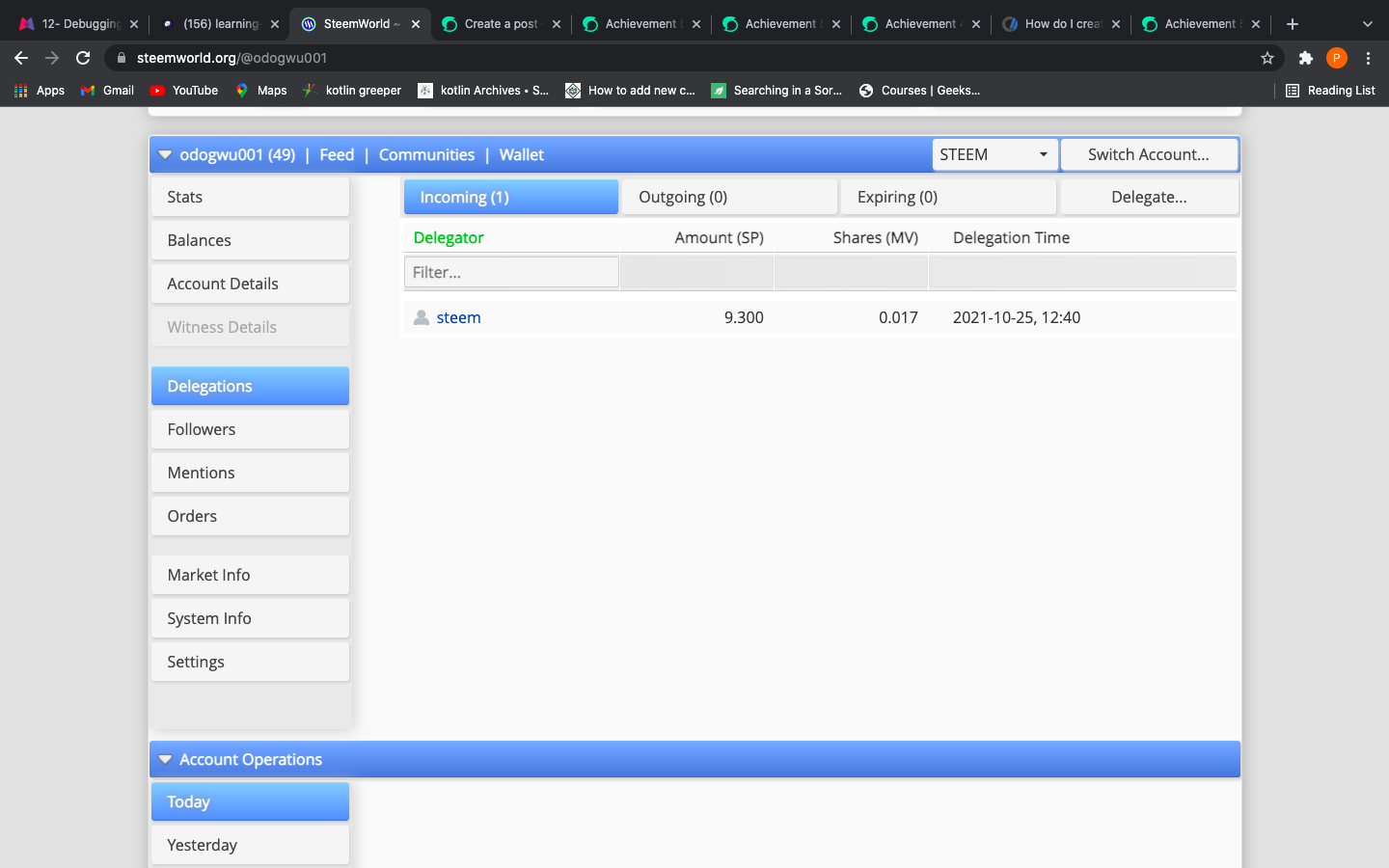Open the Communities link

426,154
